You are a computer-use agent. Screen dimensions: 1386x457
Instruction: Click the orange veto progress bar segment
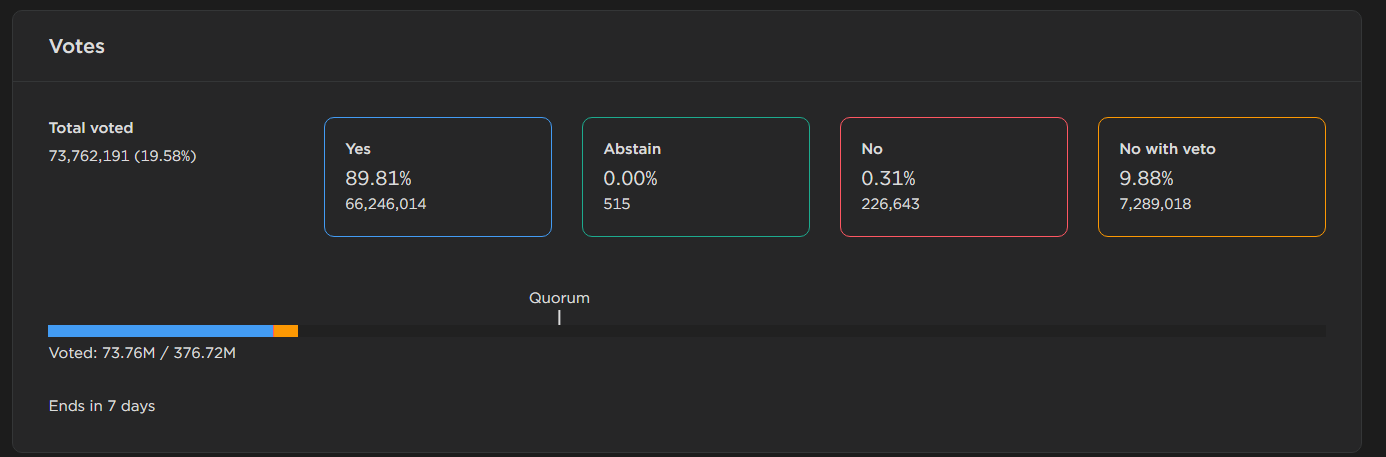[286, 331]
